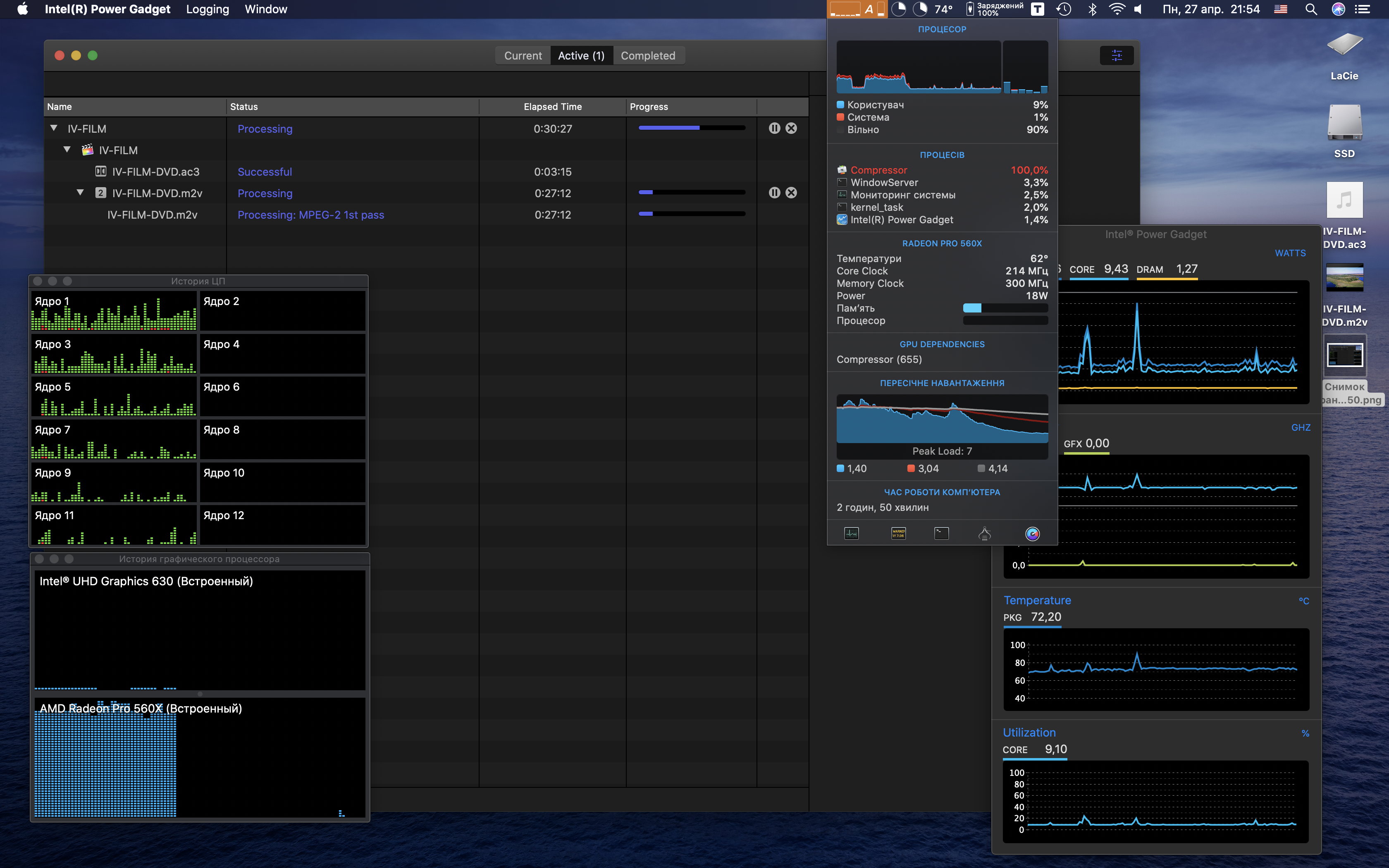Screen dimensions: 1389x868
Task: Launch Terminal from the iStat panel footer
Action: 941,534
